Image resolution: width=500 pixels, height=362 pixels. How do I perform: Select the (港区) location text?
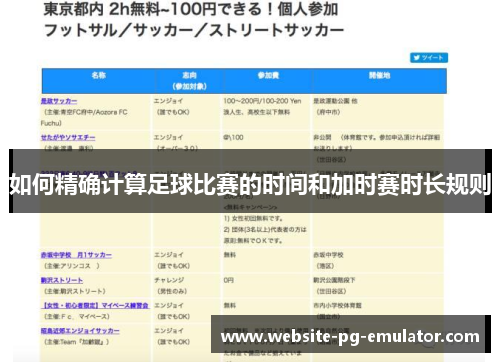point(325,266)
